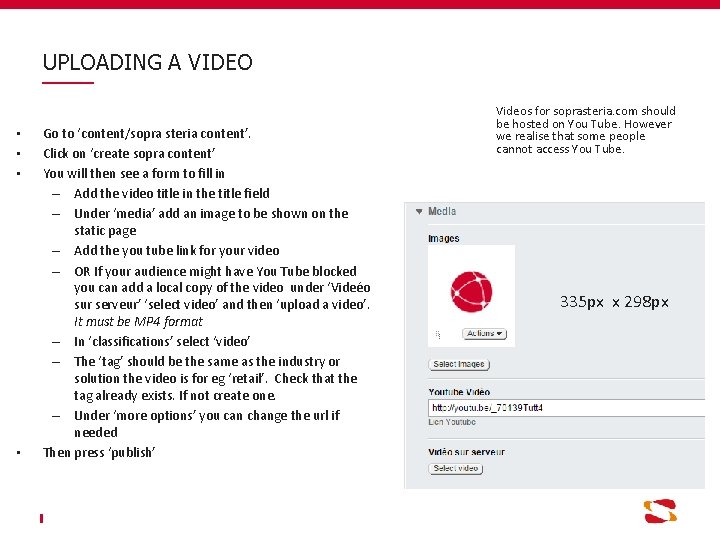
Task: Click 'Under more options' bullet line
Action: [x=207, y=424]
